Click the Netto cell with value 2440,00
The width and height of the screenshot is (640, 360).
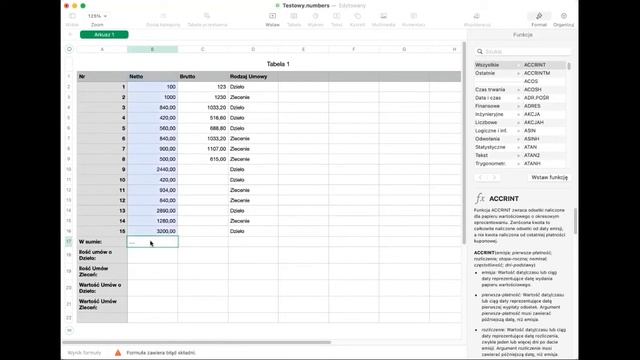(152, 169)
